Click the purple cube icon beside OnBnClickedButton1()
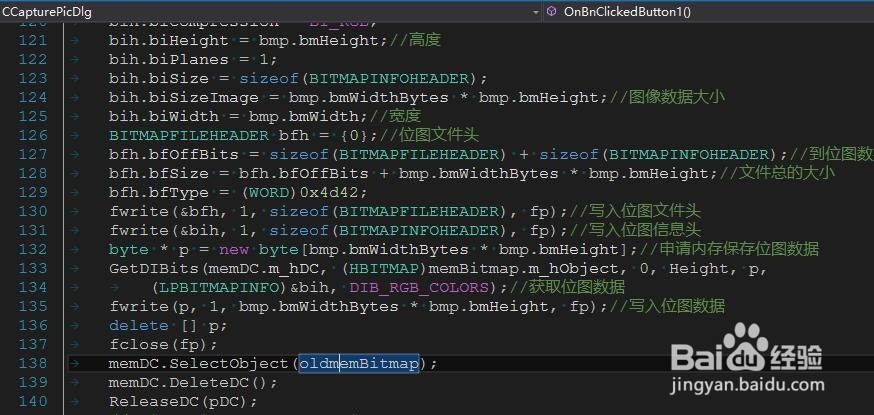Image resolution: width=874 pixels, height=415 pixels. (552, 11)
